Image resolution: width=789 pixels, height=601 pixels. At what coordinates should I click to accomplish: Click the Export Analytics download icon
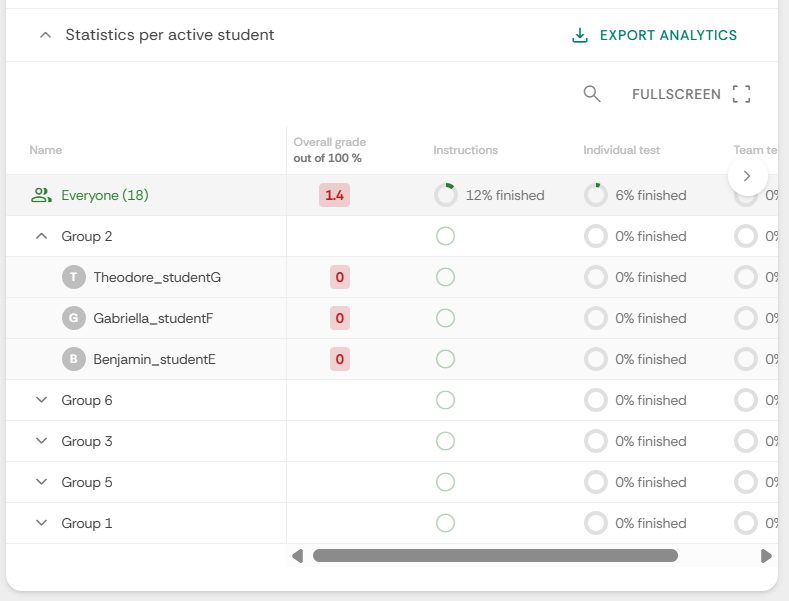tap(580, 35)
